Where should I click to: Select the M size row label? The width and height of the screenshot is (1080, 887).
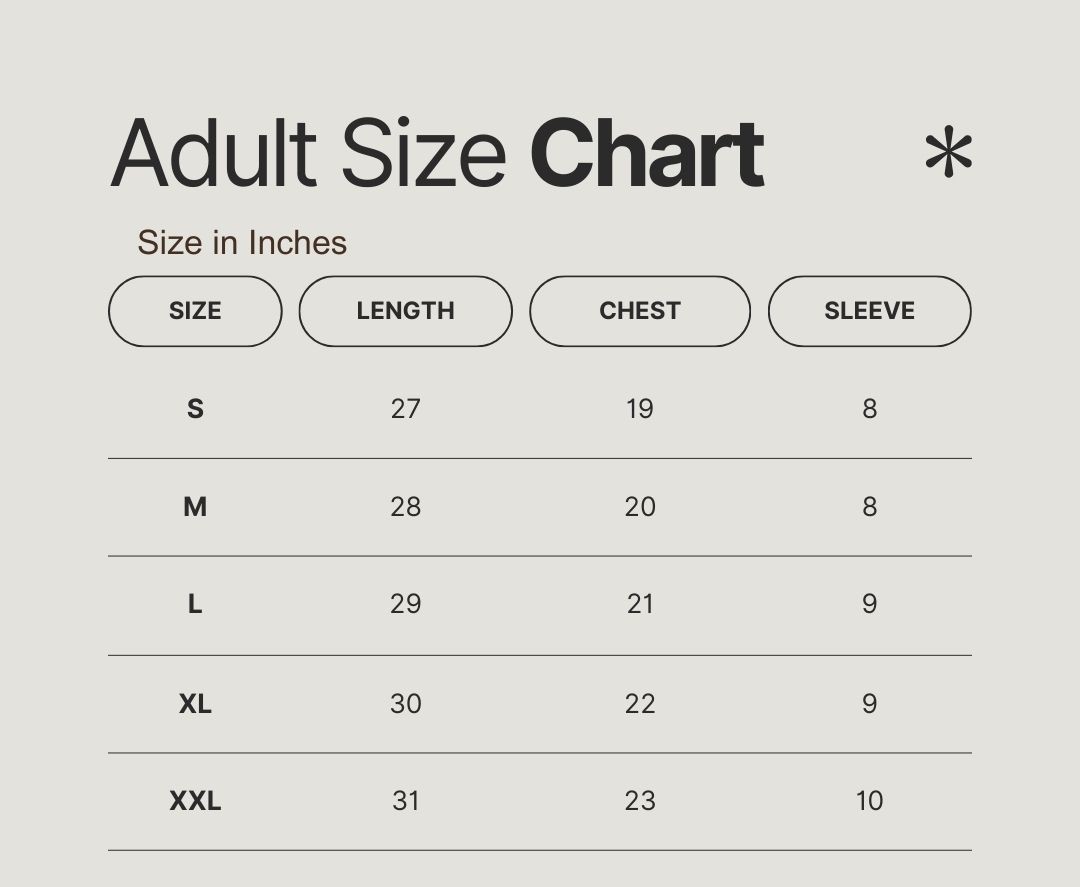click(x=195, y=507)
